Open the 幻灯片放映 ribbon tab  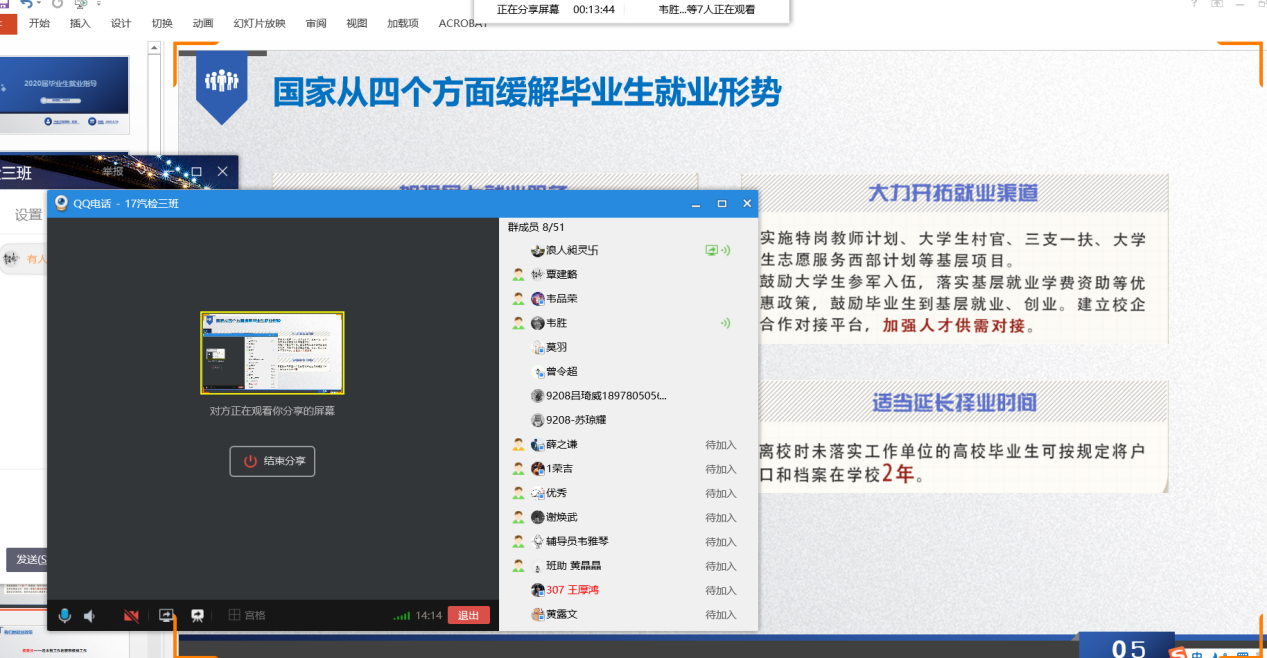259,23
